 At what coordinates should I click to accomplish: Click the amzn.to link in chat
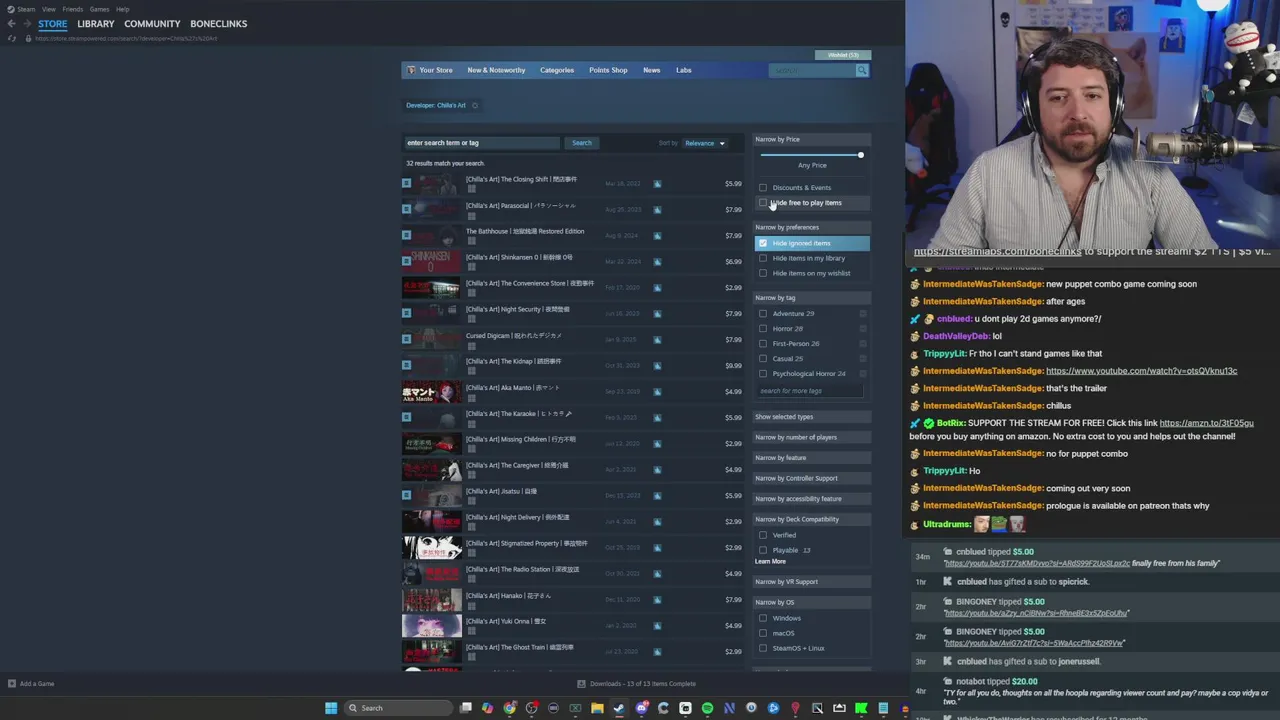[x=1206, y=423]
